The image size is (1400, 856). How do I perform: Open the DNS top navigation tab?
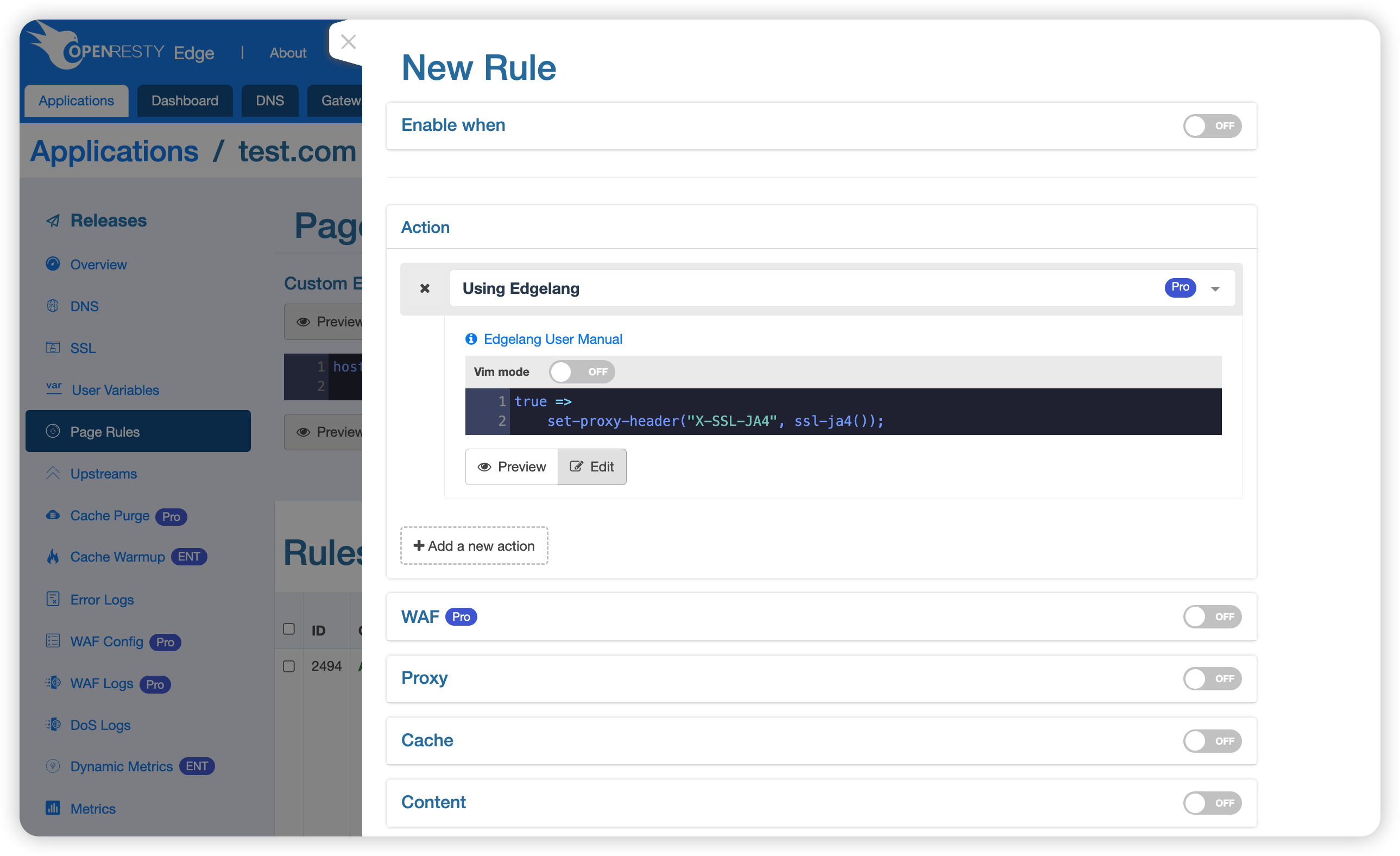point(269,100)
